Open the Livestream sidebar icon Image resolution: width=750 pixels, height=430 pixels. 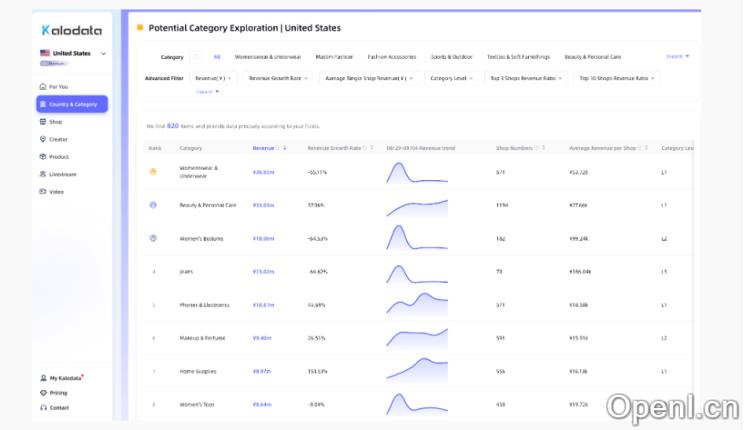(x=43, y=174)
